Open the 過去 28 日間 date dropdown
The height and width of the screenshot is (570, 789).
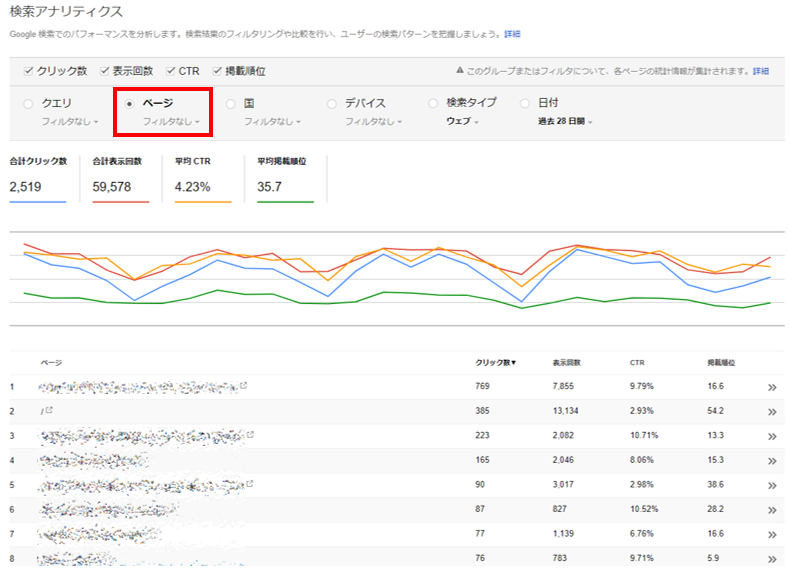click(x=565, y=121)
